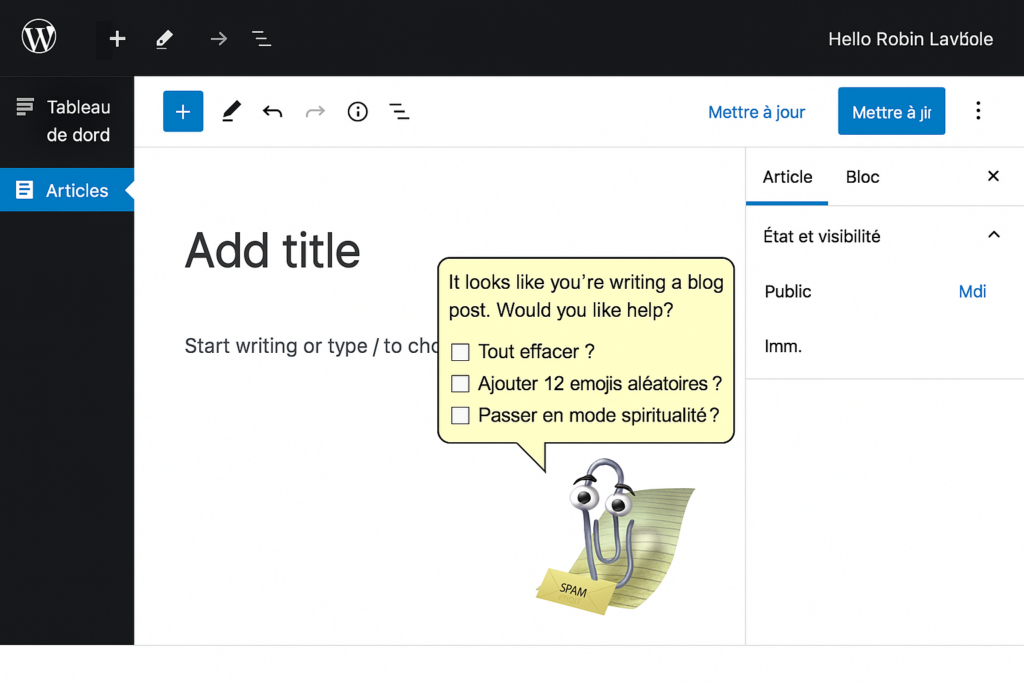Click the blue block inserter plus button
This screenshot has width=1024, height=683.
183,112
